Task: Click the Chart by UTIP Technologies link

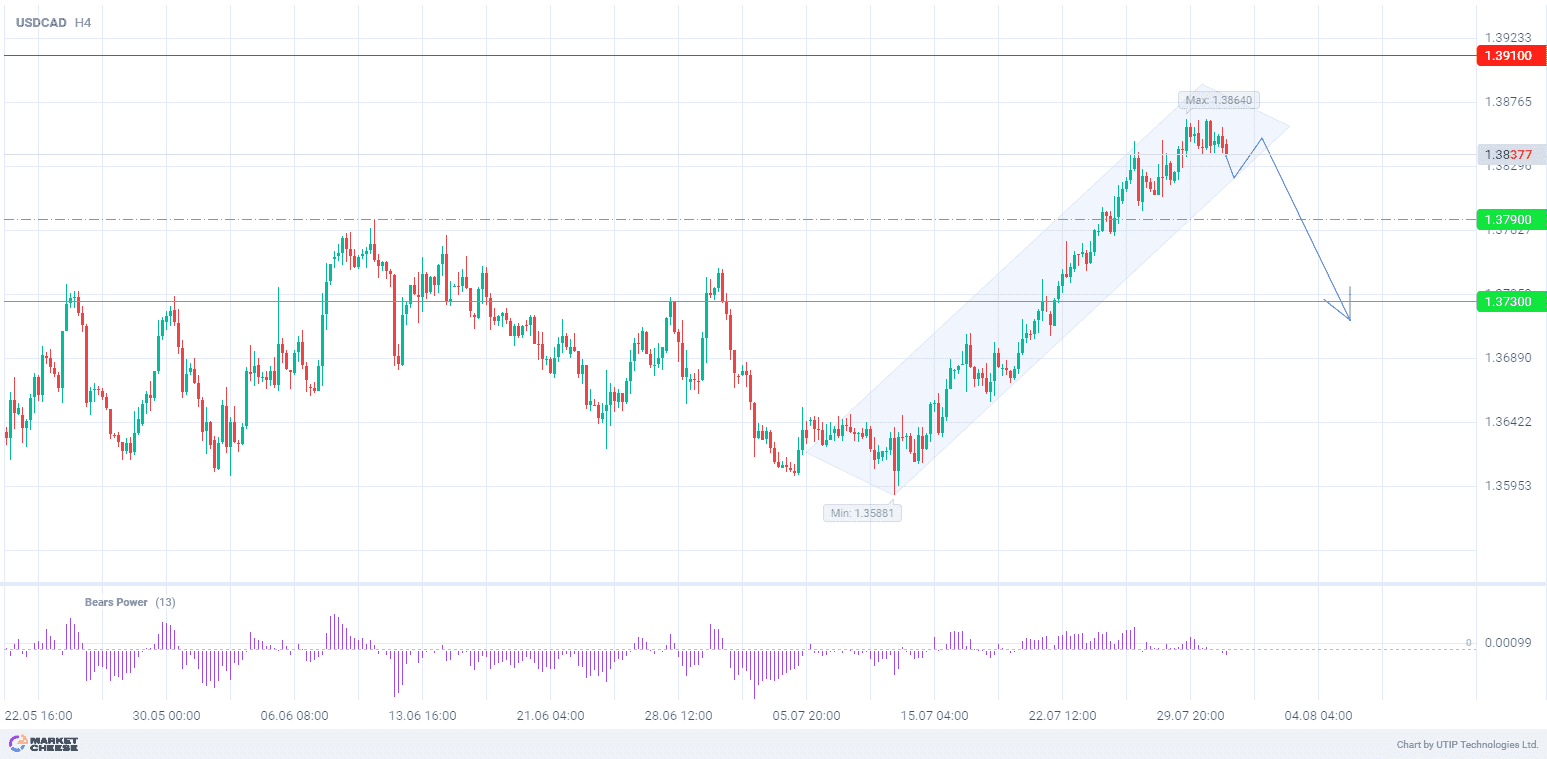Action: [1467, 745]
